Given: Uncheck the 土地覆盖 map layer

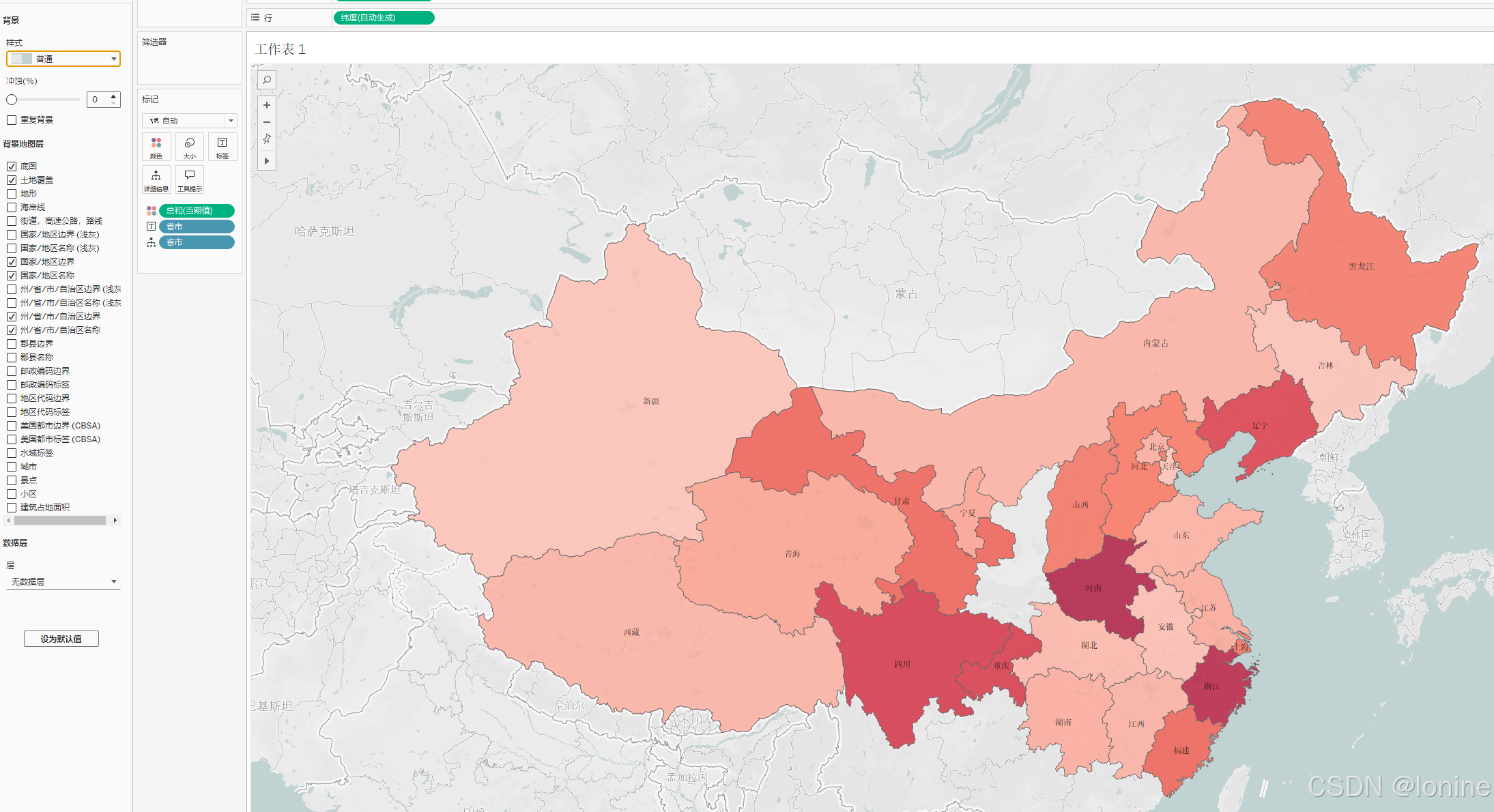Looking at the screenshot, I should click(12, 180).
